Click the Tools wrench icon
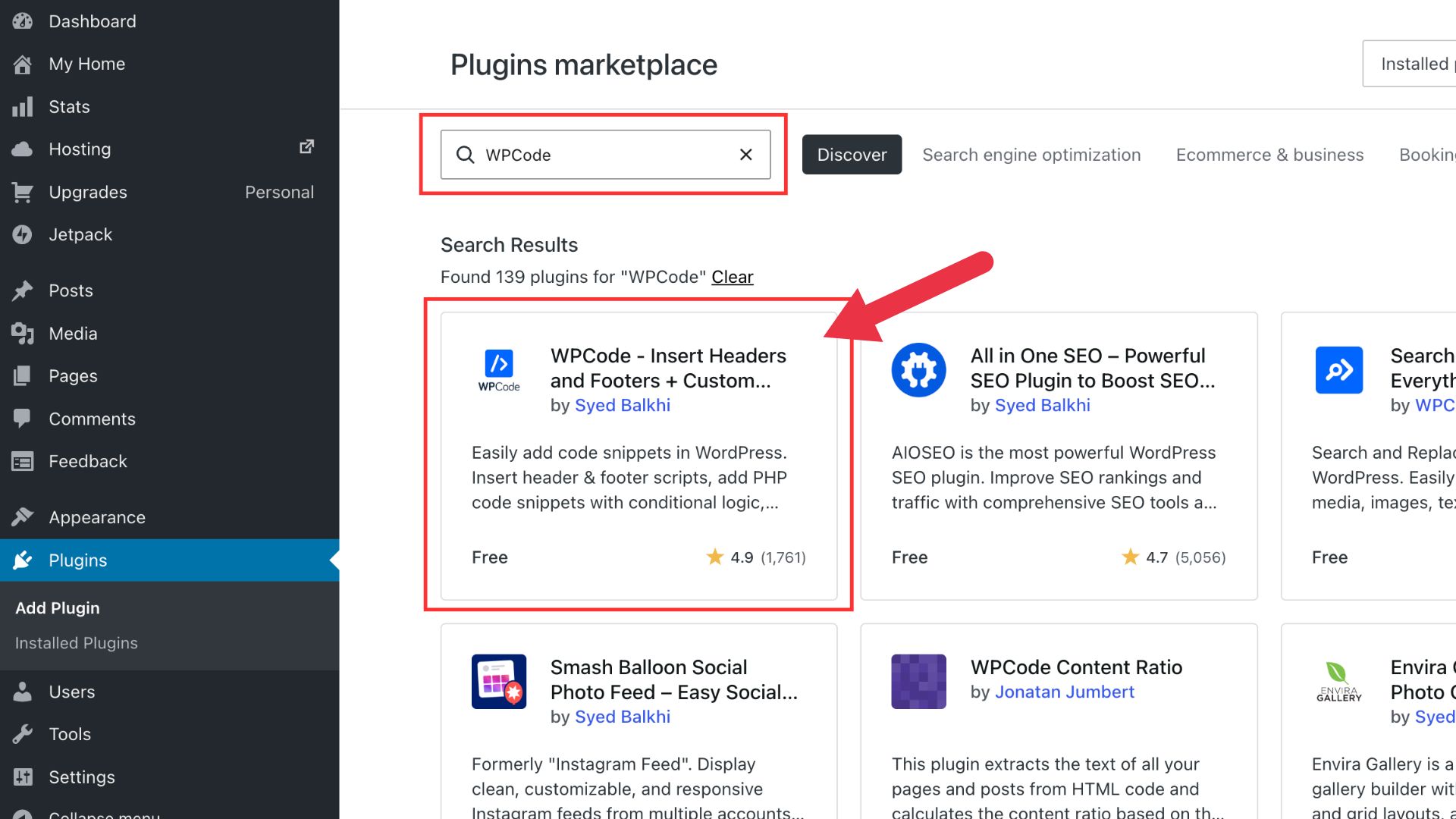This screenshot has width=1456, height=819. click(23, 734)
